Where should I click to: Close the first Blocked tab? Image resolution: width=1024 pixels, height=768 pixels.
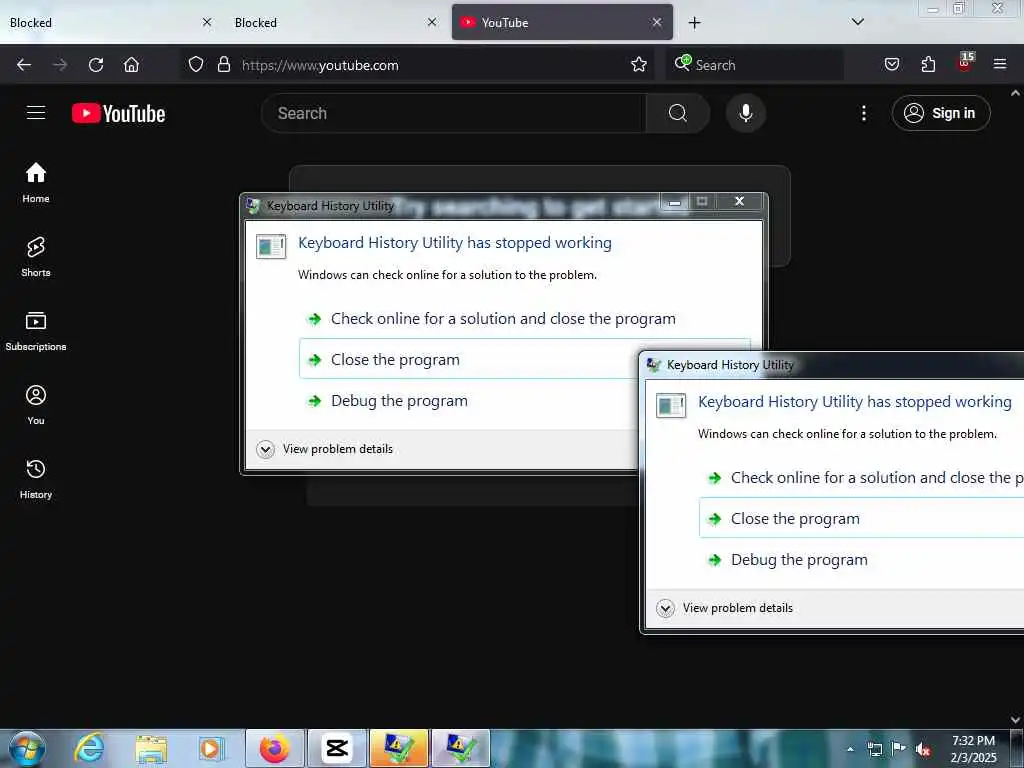tap(207, 22)
